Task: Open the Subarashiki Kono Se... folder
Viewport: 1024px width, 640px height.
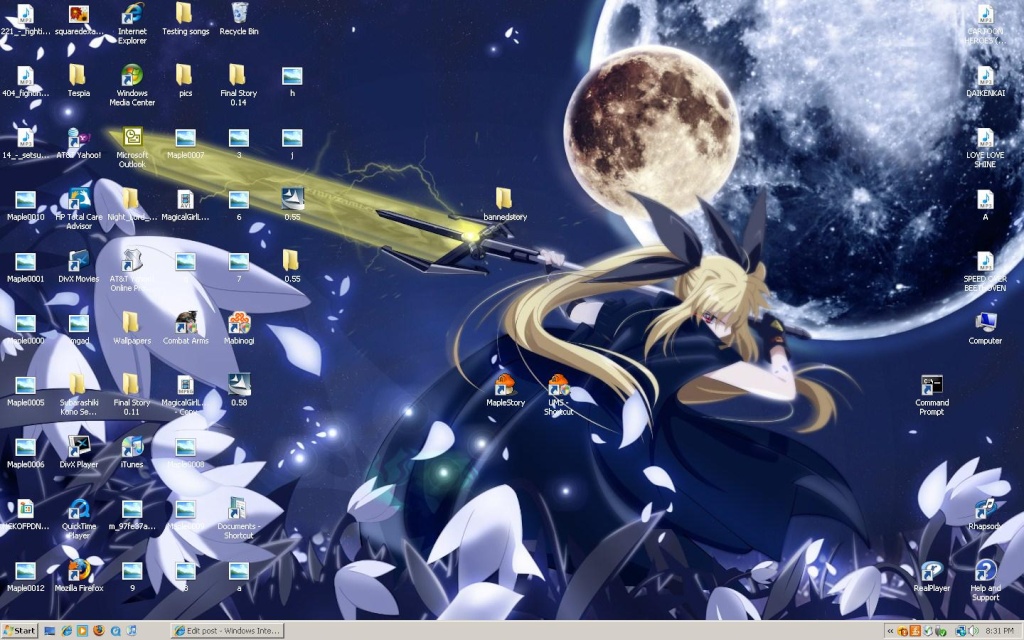Action: pyautogui.click(x=78, y=394)
